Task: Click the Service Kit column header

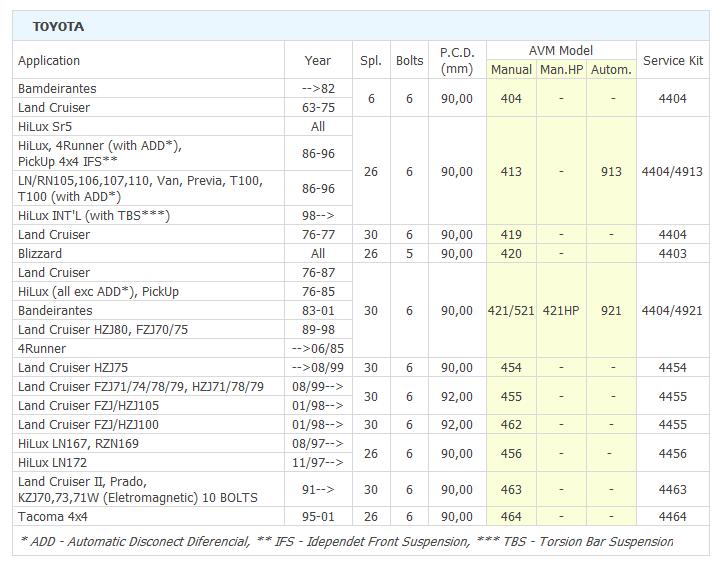Action: tap(672, 61)
